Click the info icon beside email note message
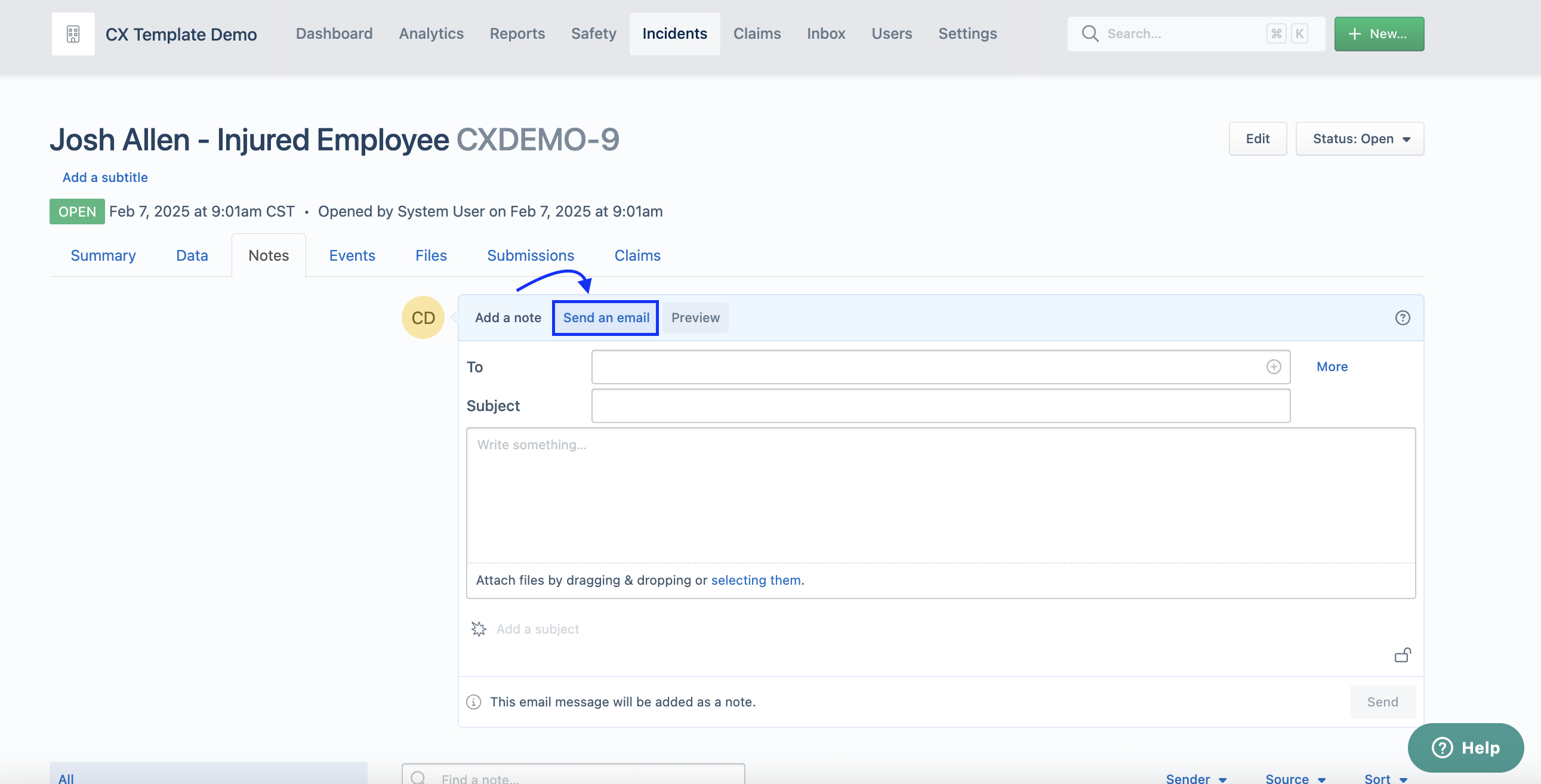The height and width of the screenshot is (784, 1541). pyautogui.click(x=474, y=702)
